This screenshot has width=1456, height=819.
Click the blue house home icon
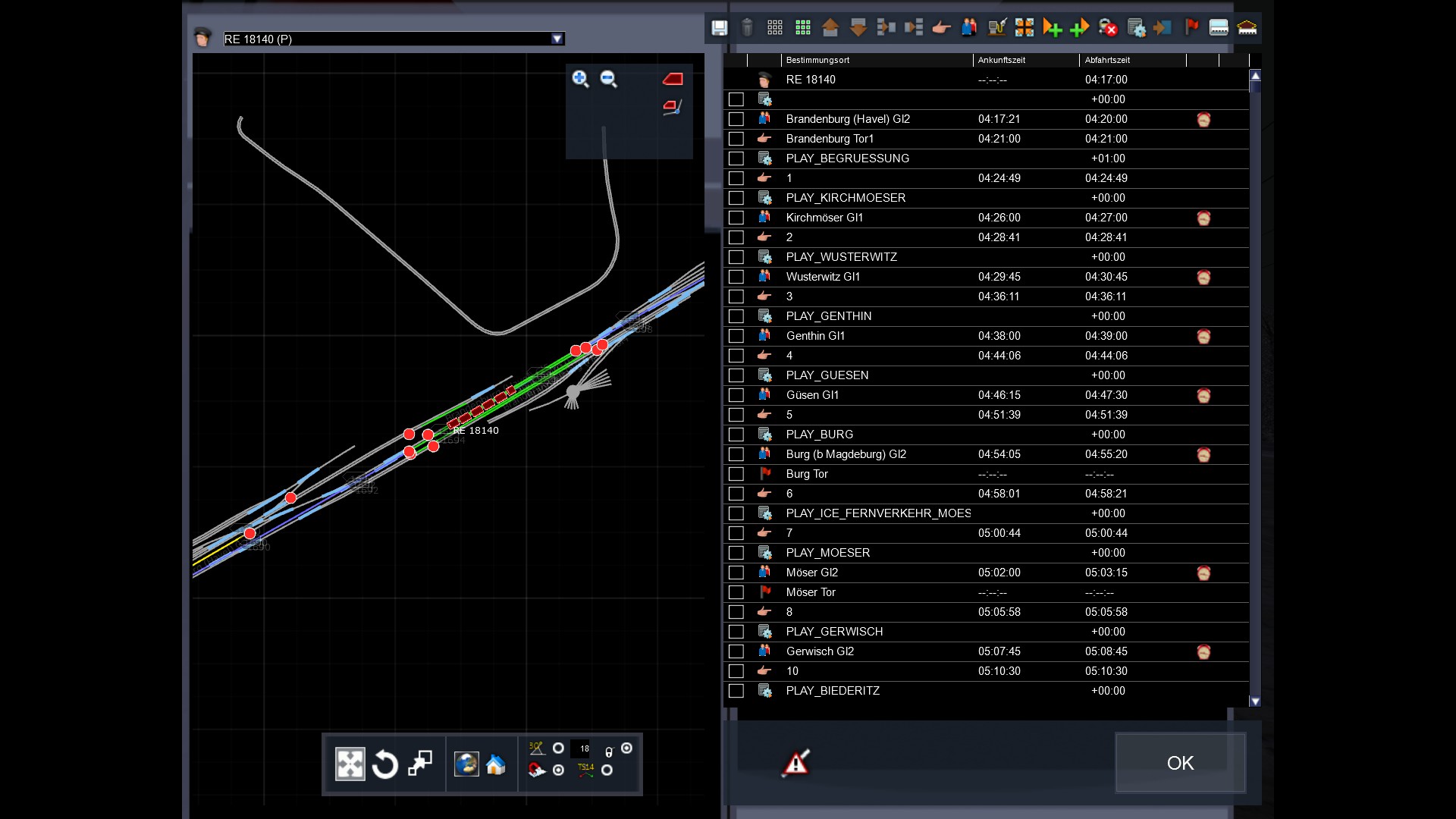(x=496, y=764)
